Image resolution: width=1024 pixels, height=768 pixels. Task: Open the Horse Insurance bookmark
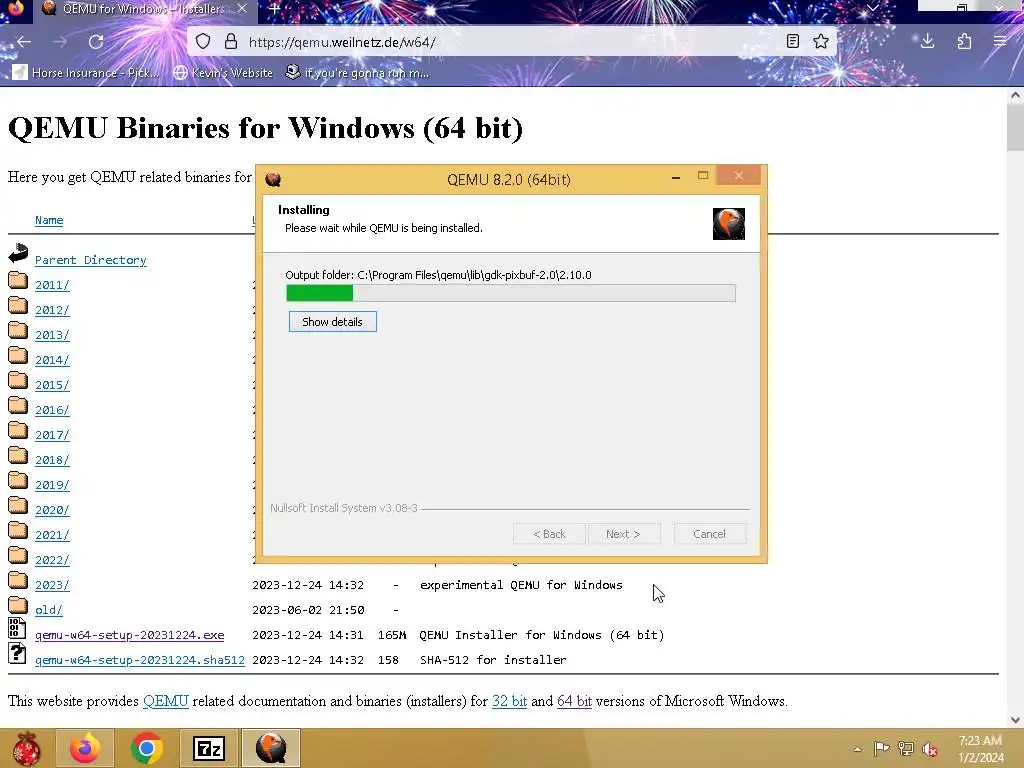(87, 72)
